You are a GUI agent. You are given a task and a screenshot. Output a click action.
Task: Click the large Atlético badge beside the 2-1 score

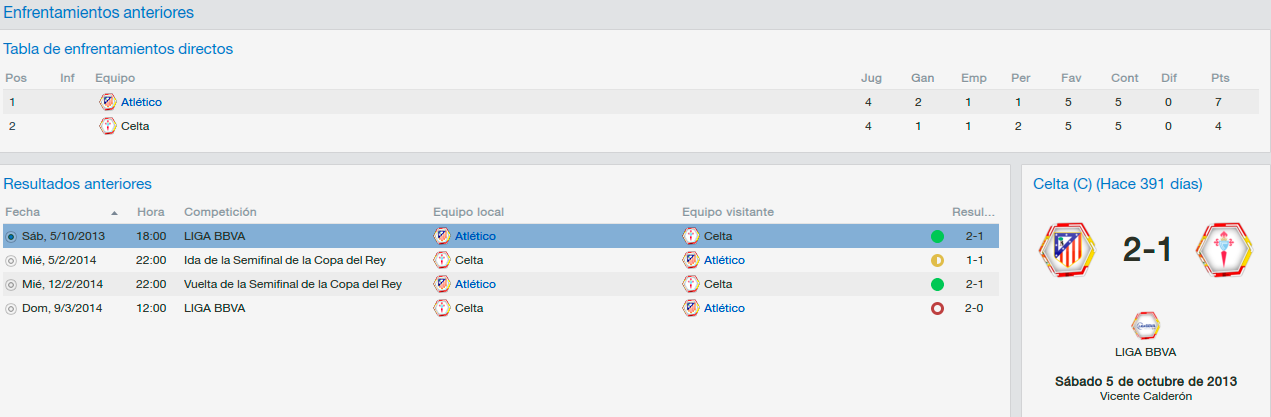tap(1068, 250)
